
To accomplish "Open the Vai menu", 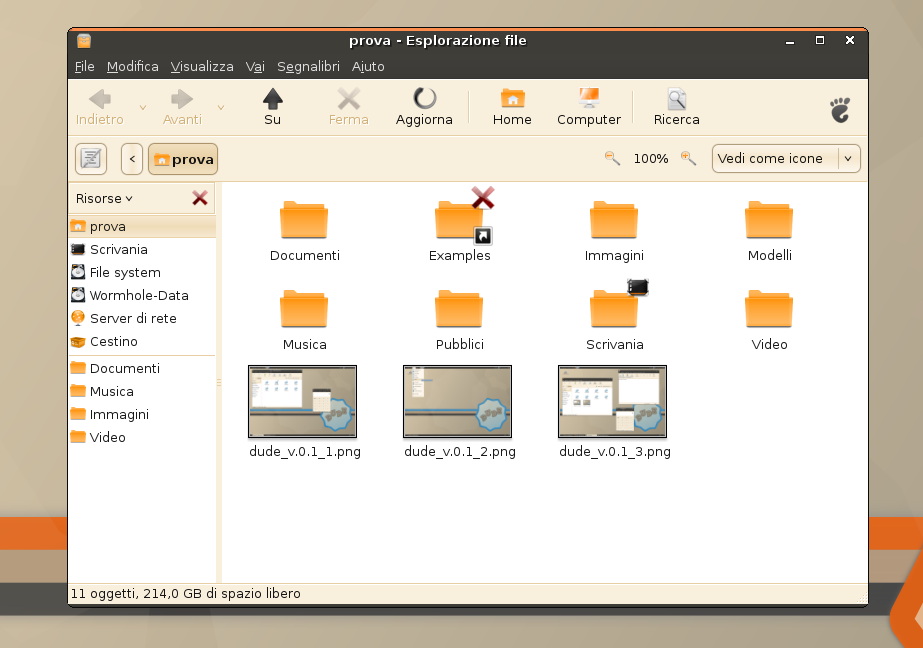I will pyautogui.click(x=255, y=67).
